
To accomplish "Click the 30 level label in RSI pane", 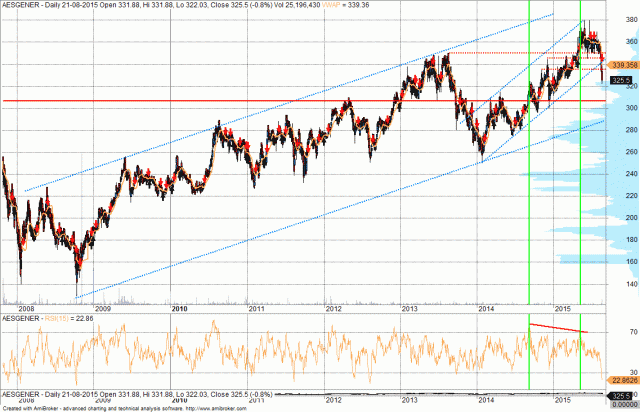I will pos(633,372).
